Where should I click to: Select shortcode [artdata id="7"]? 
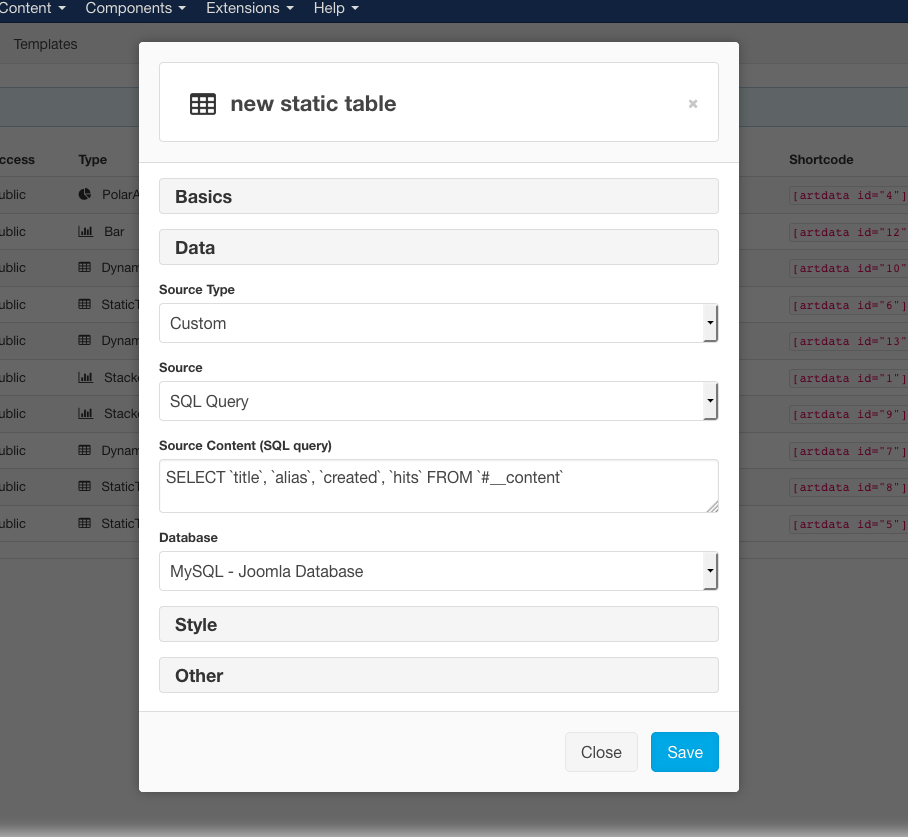[848, 451]
